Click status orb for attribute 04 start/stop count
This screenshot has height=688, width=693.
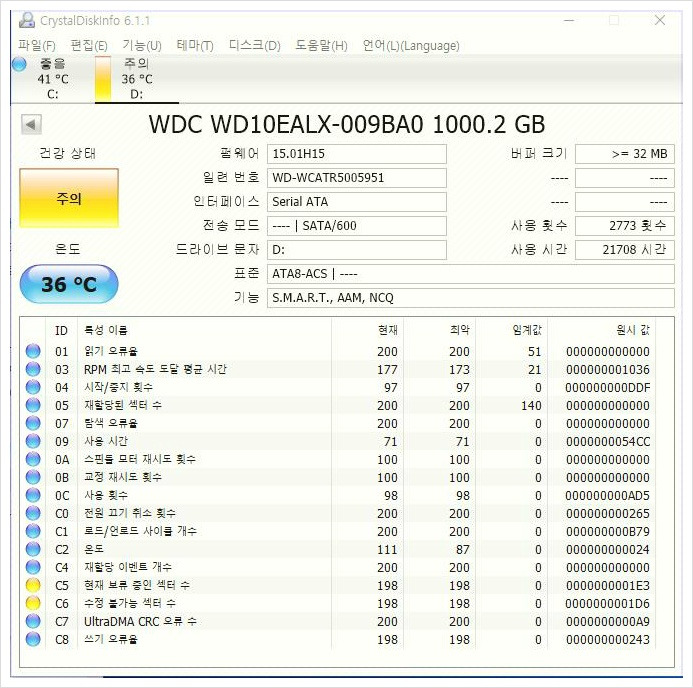(33, 387)
